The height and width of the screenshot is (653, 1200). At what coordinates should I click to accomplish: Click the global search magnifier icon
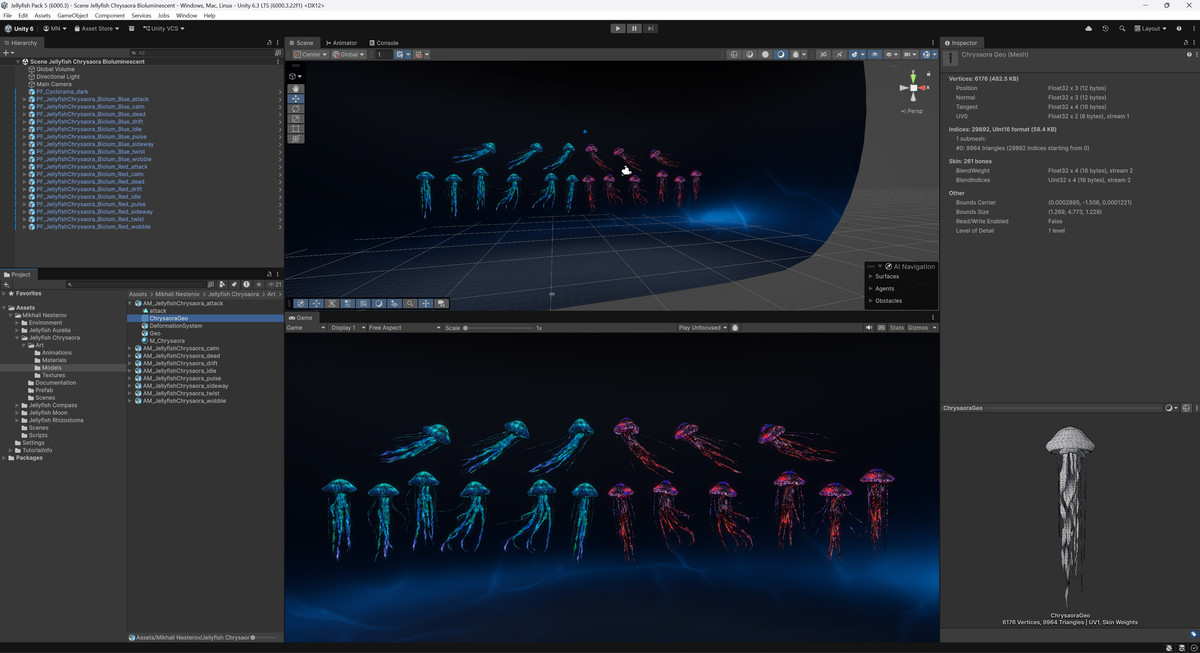(1122, 28)
